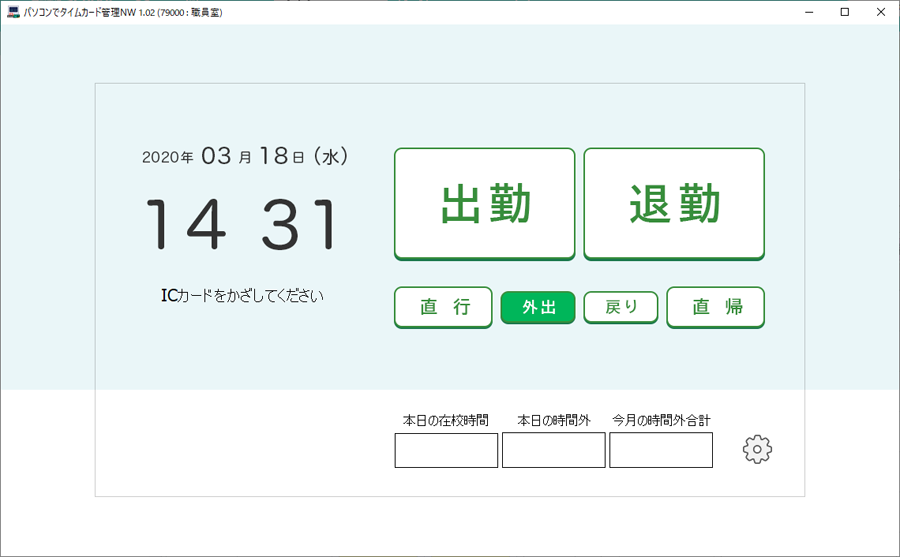Minimize the timecard window
The width and height of the screenshot is (900, 557).
pos(809,12)
